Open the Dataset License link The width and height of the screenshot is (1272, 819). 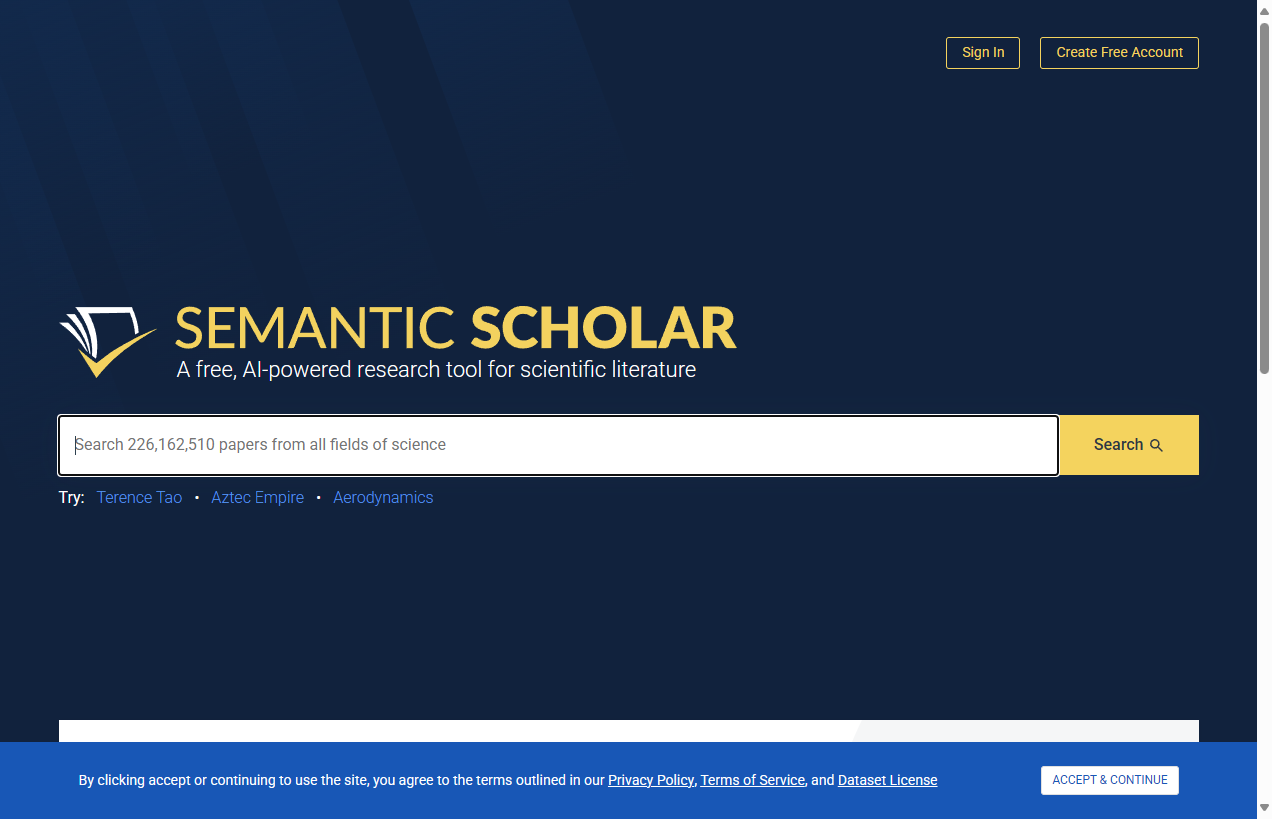pyautogui.click(x=887, y=780)
